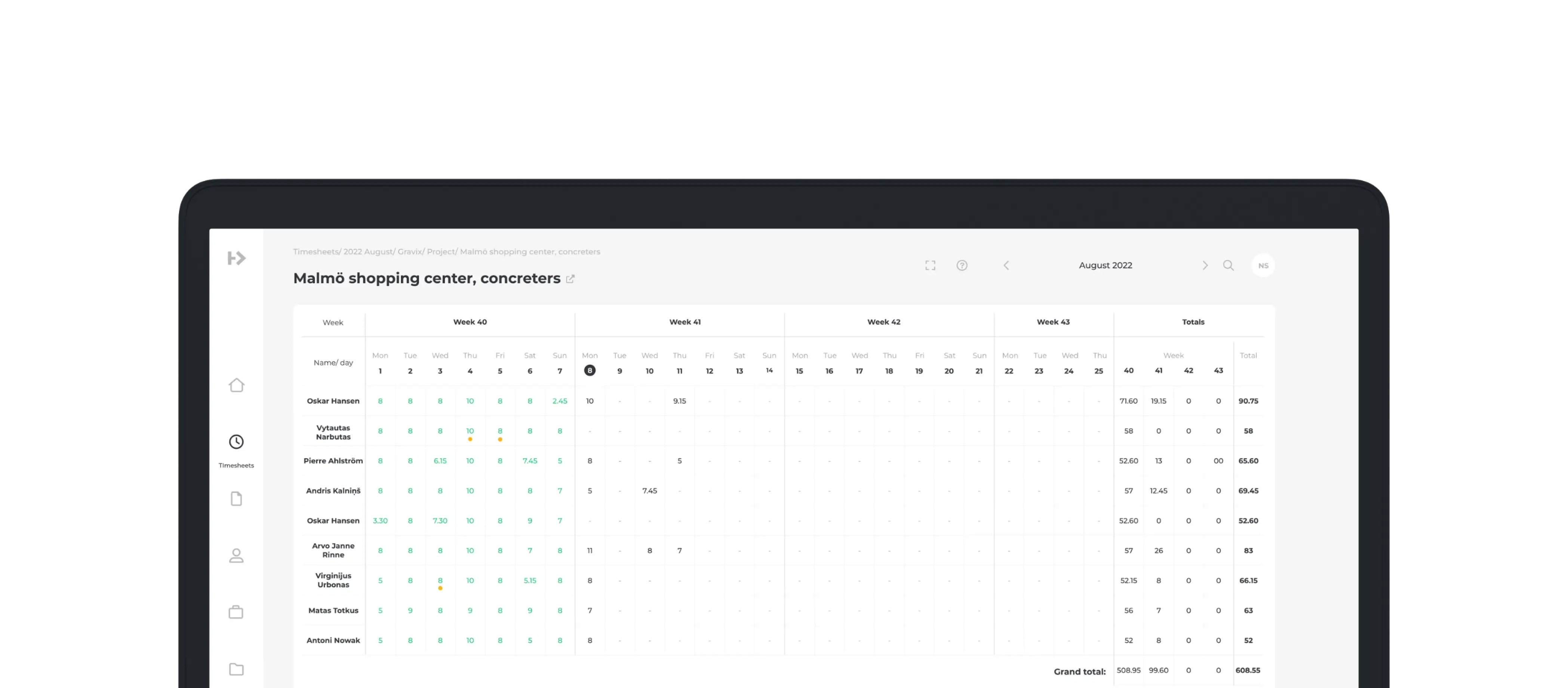Open external link icon beside project title
Image resolution: width=1568 pixels, height=688 pixels.
pyautogui.click(x=571, y=279)
